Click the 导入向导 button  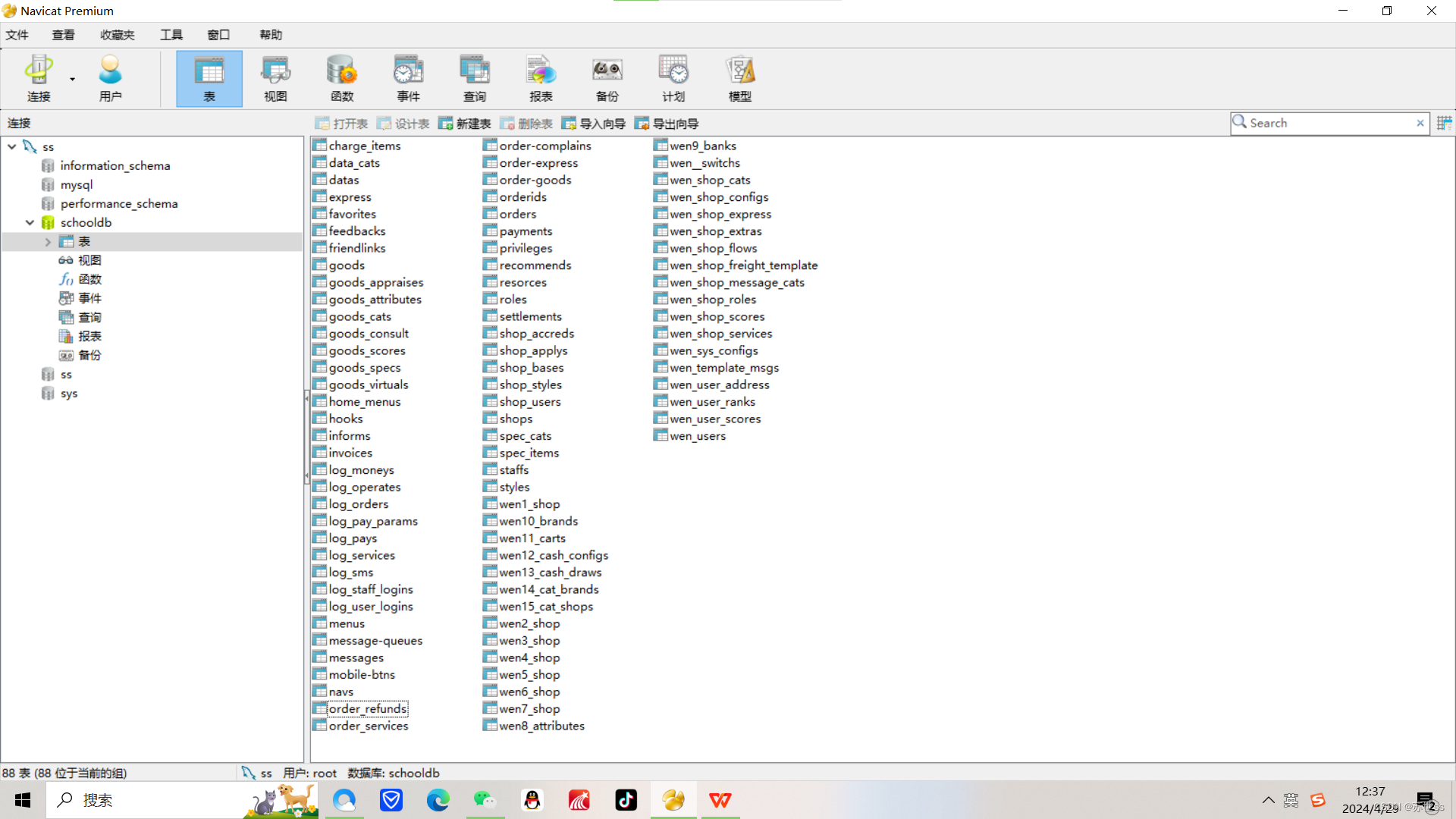[594, 124]
